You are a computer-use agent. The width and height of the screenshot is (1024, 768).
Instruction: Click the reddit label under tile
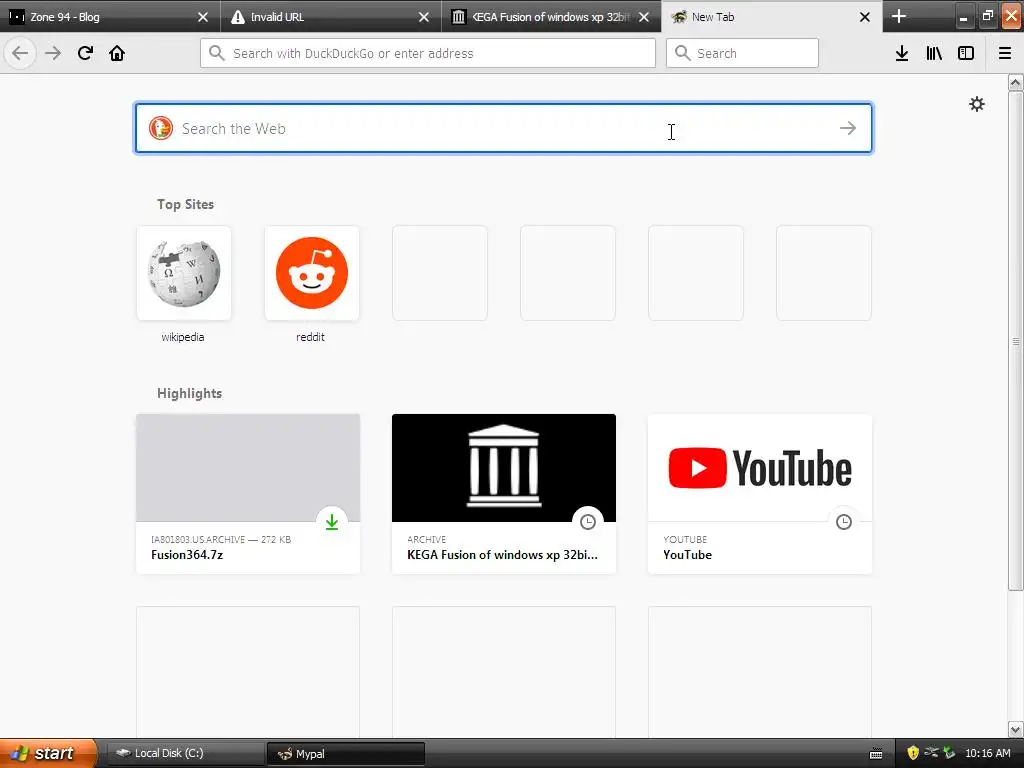310,337
